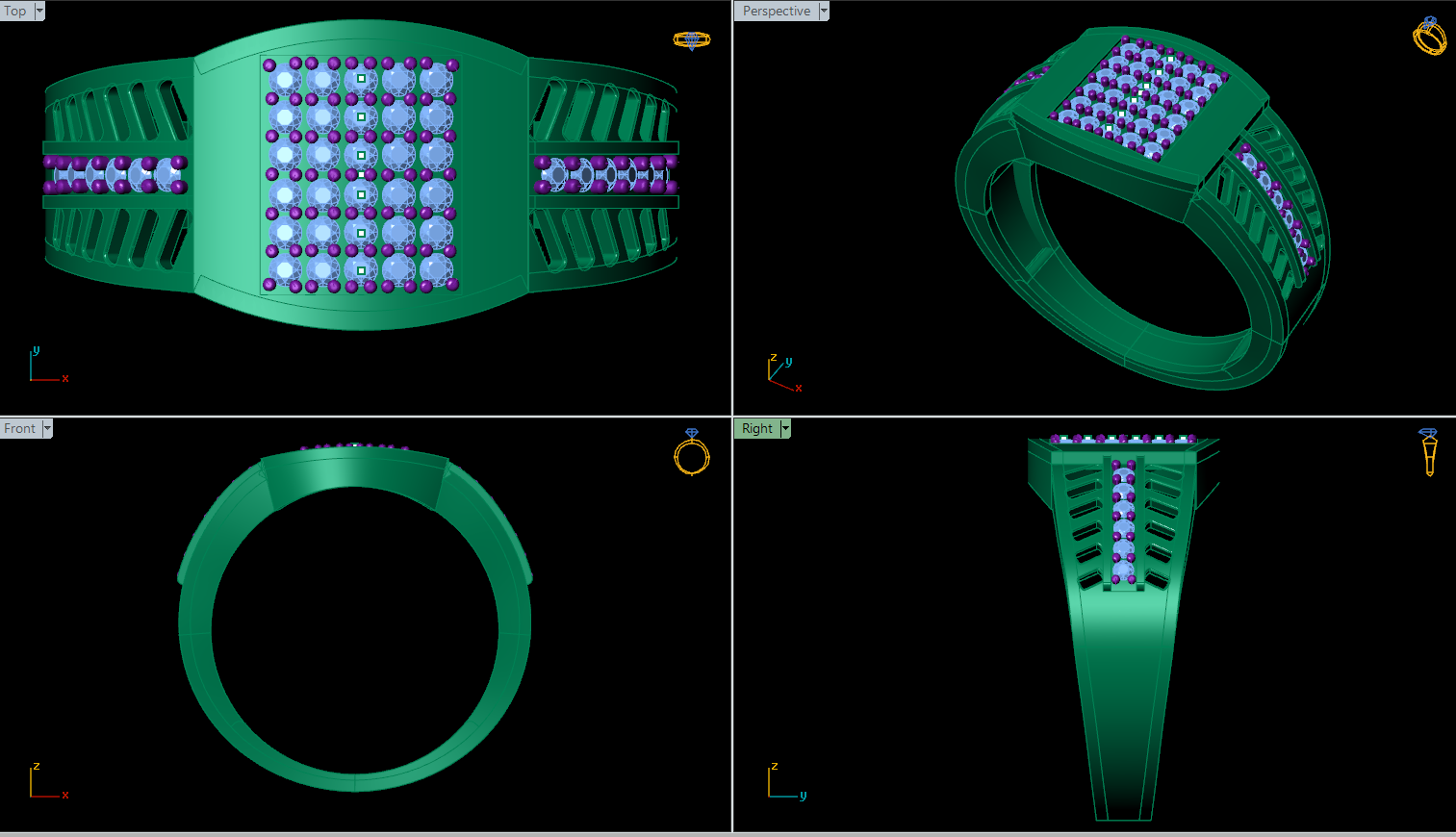
Task: Click the divider between Top and Front viewports
Action: [366, 417]
